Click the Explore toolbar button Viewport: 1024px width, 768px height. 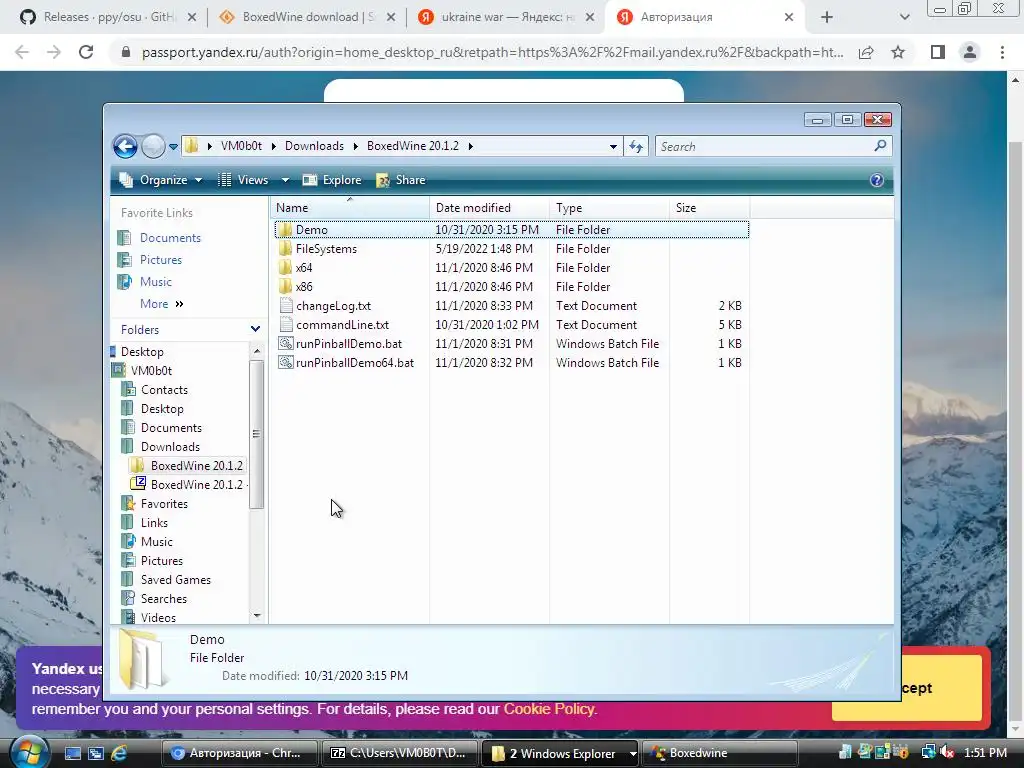(332, 180)
